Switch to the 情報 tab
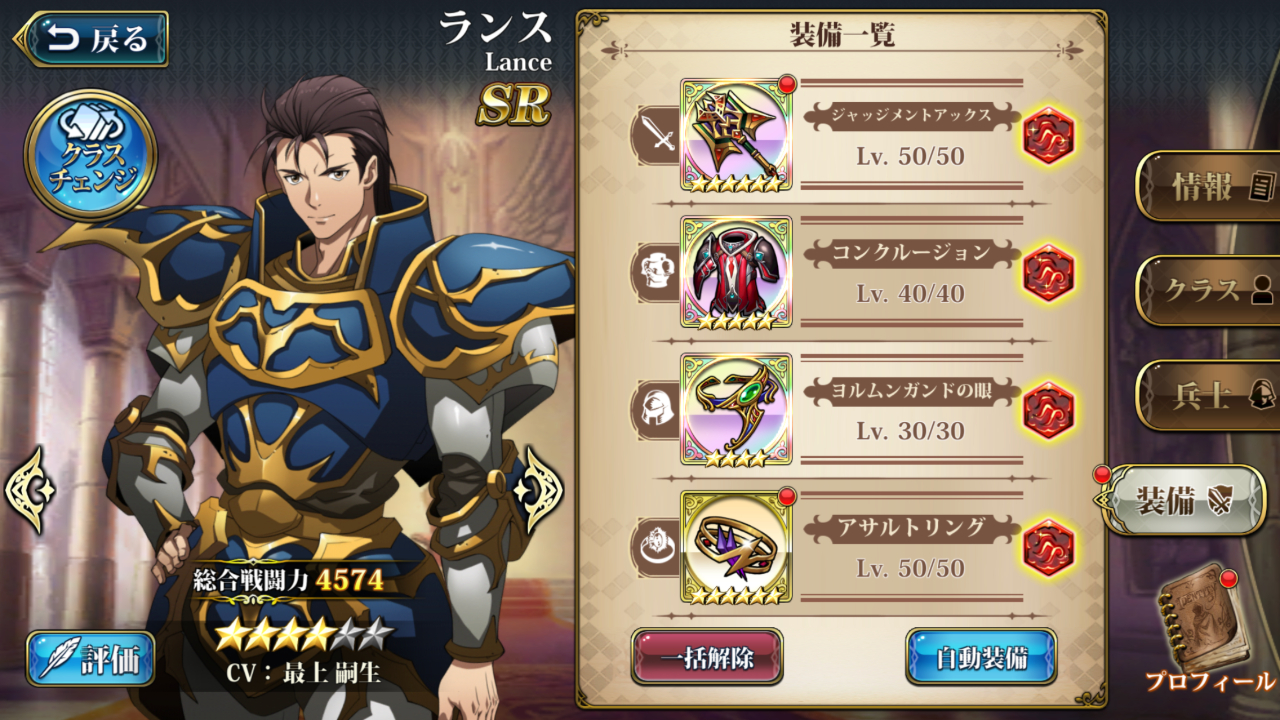The image size is (1280, 720). pyautogui.click(x=1208, y=187)
